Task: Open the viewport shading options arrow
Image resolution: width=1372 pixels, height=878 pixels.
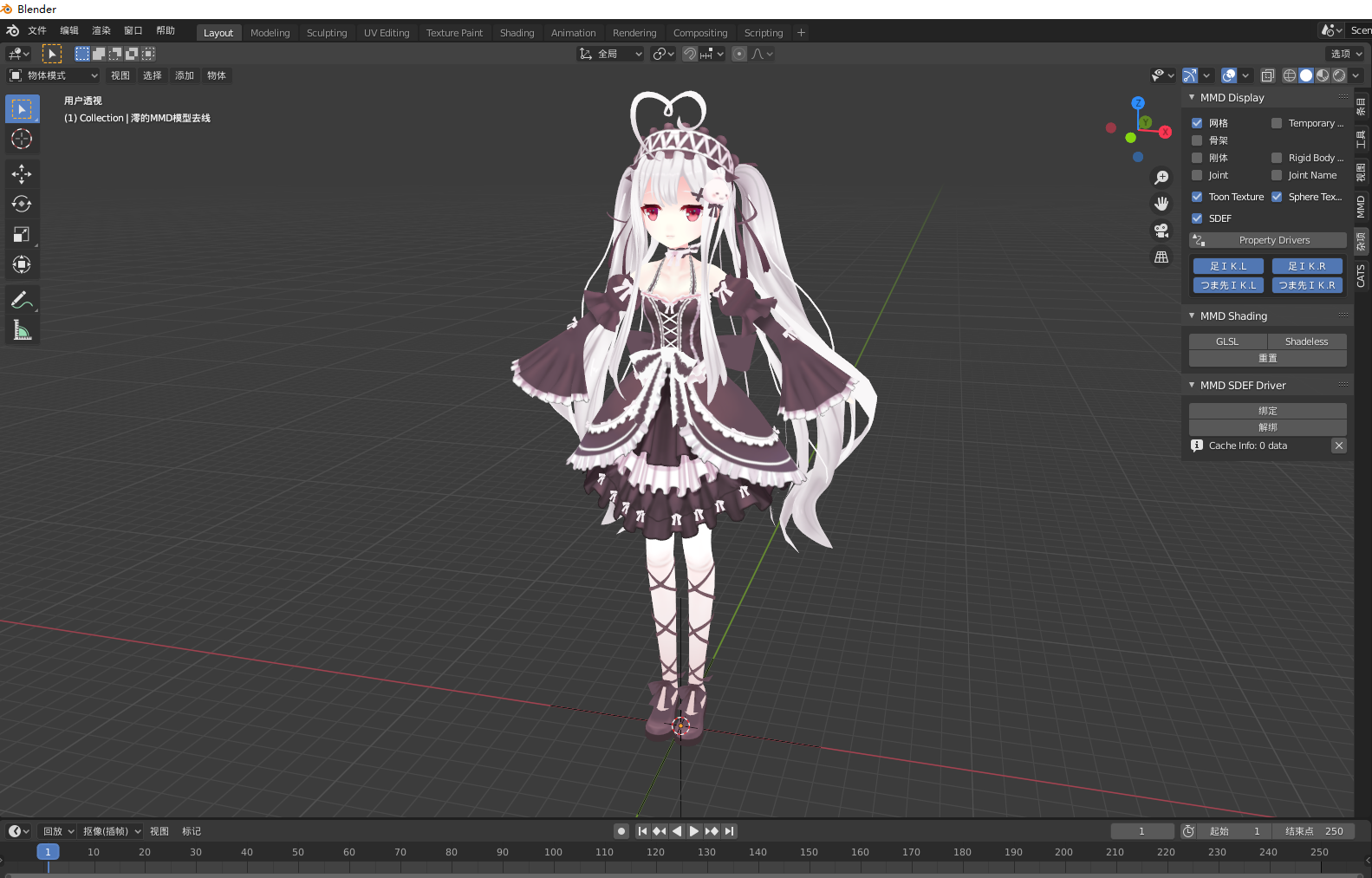Action: [1356, 75]
